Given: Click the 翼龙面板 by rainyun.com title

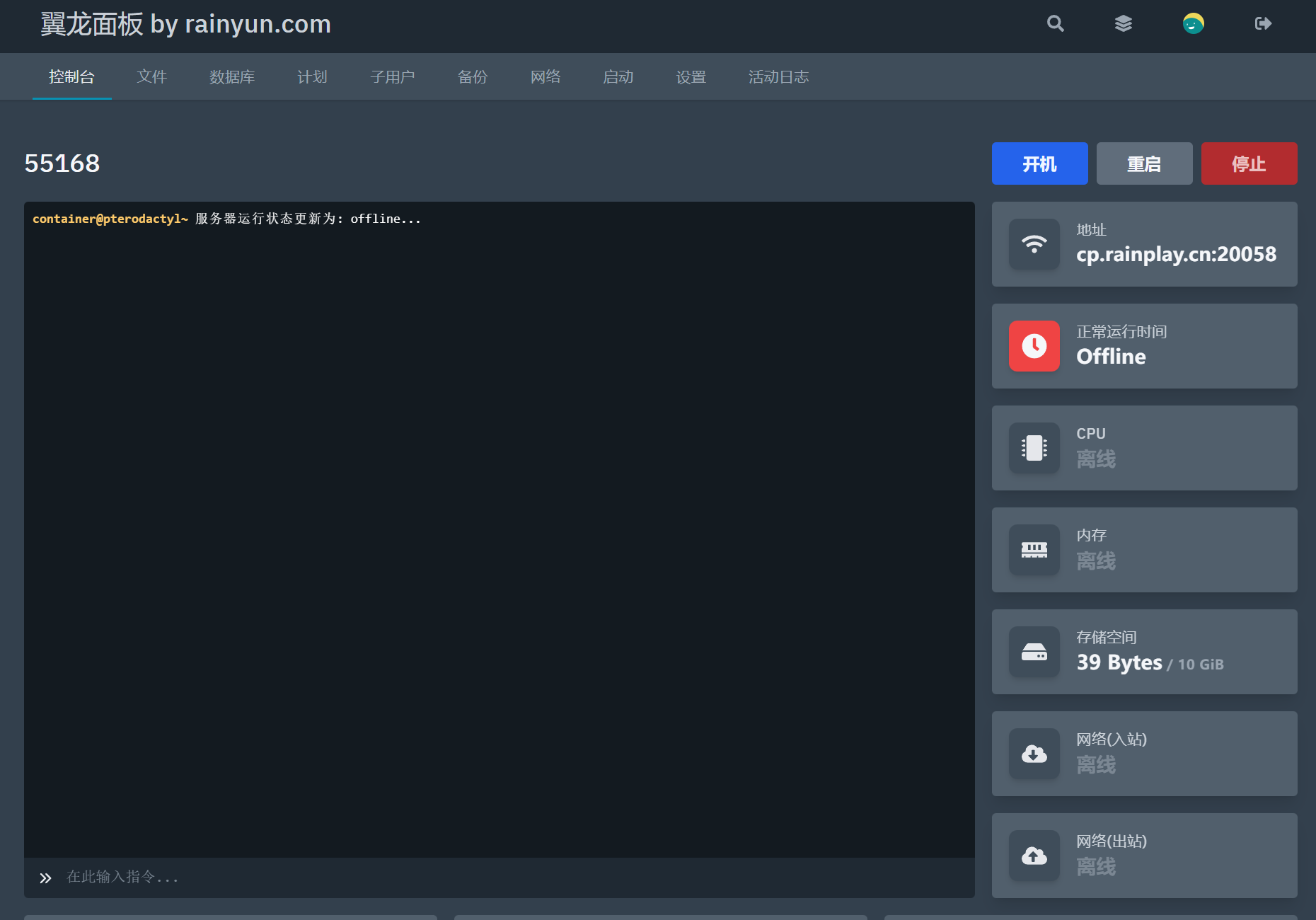Looking at the screenshot, I should click(x=185, y=24).
